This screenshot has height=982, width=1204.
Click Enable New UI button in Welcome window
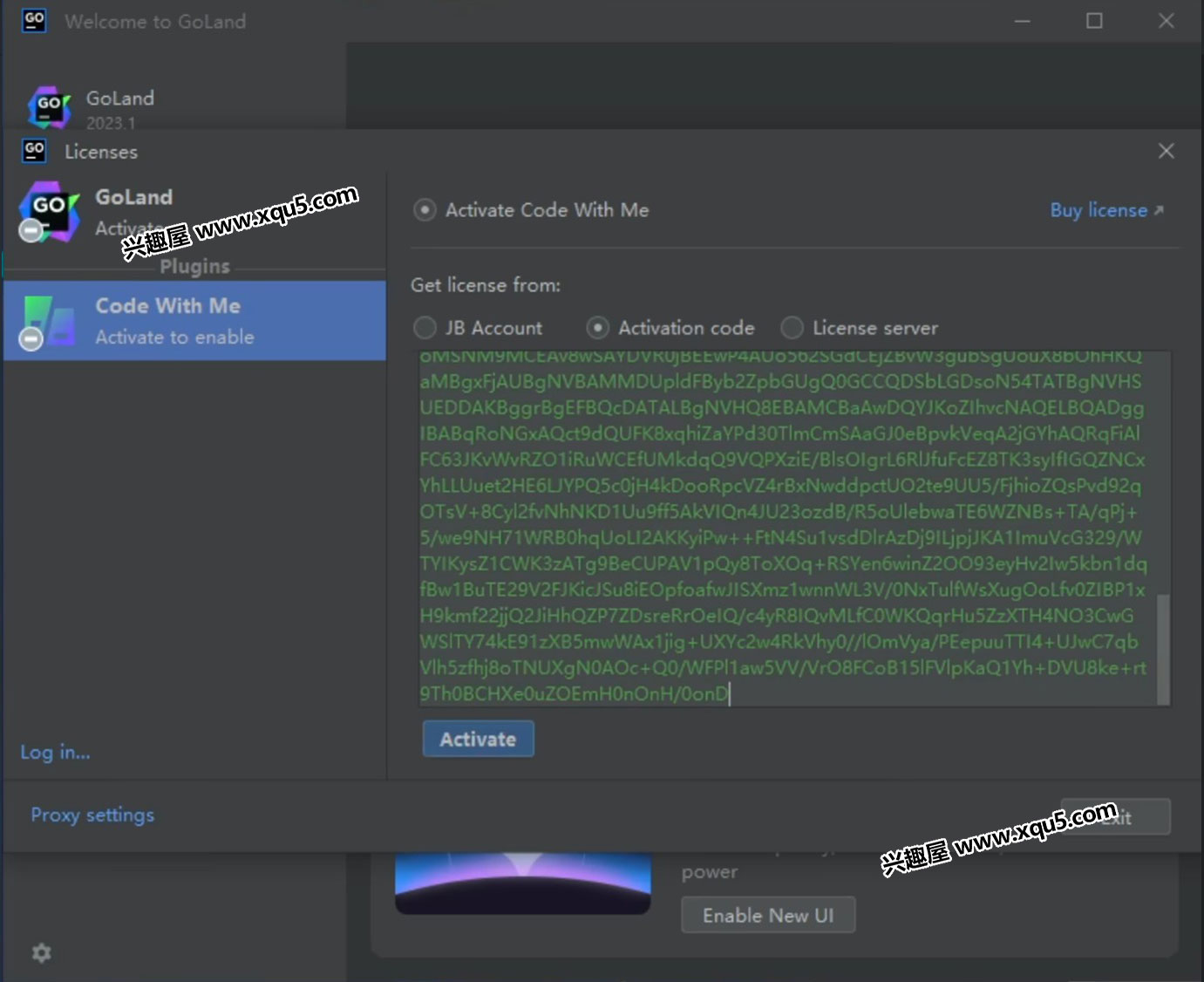tap(768, 915)
